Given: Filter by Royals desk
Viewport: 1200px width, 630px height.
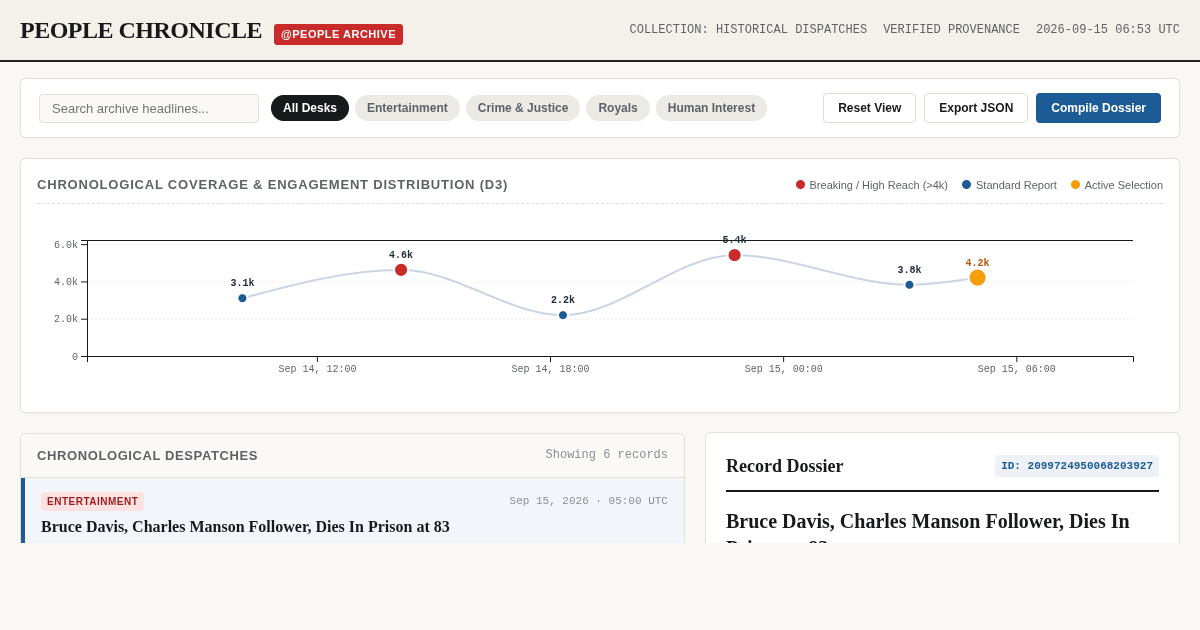Looking at the screenshot, I should pyautogui.click(x=618, y=108).
